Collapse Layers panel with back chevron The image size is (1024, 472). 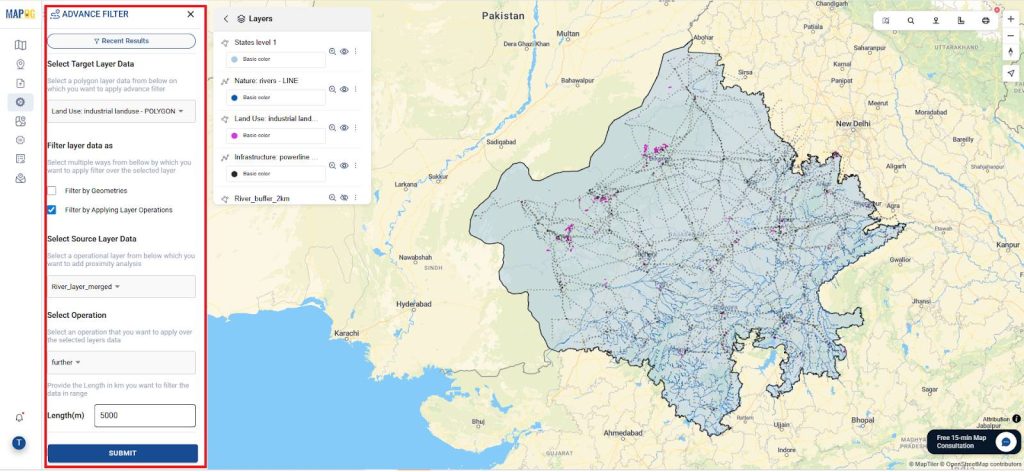(226, 19)
